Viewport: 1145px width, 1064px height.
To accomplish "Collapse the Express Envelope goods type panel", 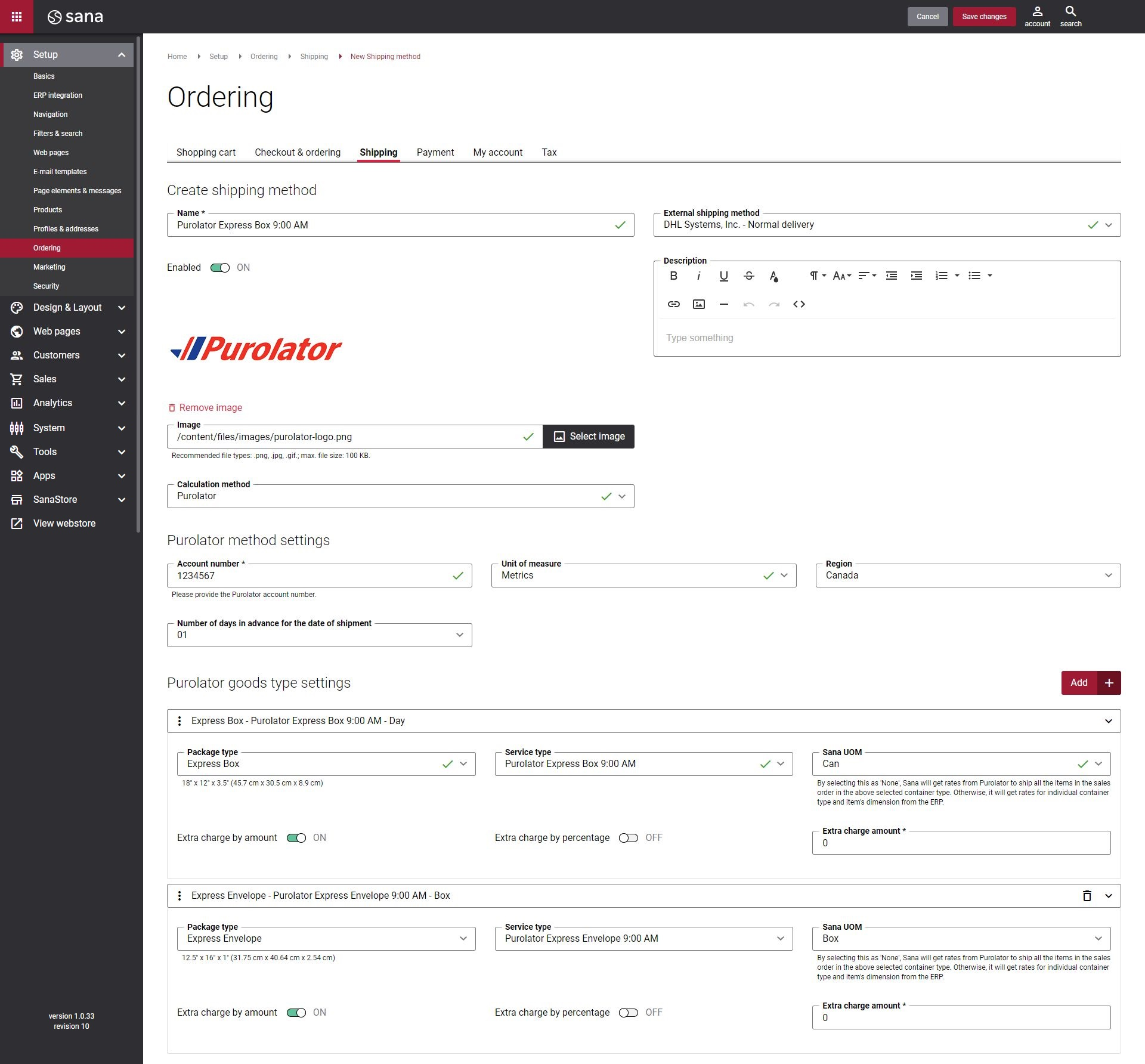I will (1108, 896).
